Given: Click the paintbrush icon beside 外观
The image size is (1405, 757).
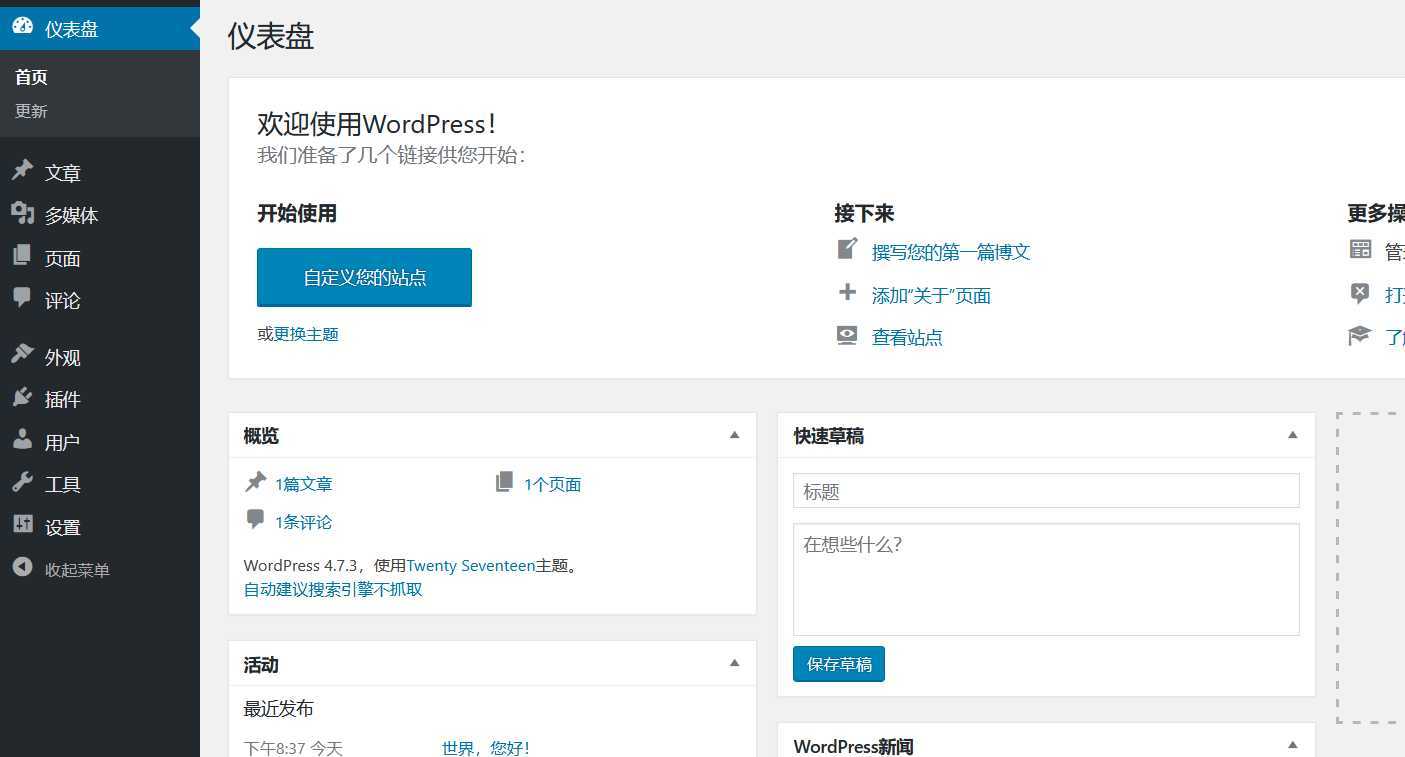Looking at the screenshot, I should [x=22, y=355].
